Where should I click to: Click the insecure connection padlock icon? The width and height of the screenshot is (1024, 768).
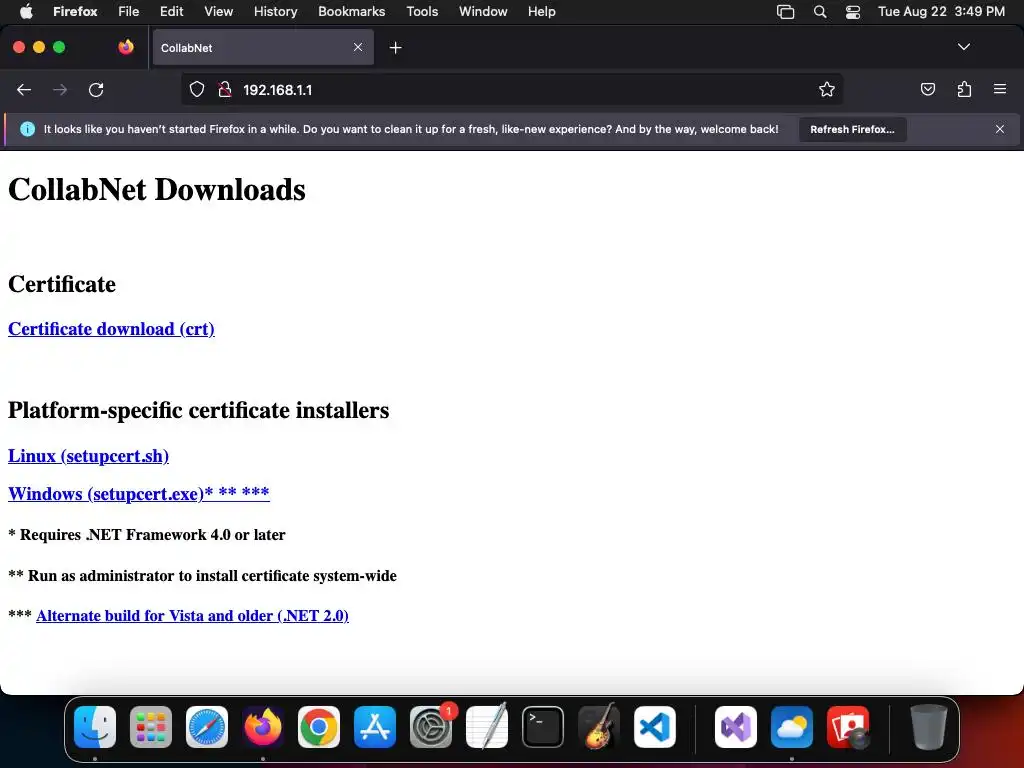(x=225, y=89)
